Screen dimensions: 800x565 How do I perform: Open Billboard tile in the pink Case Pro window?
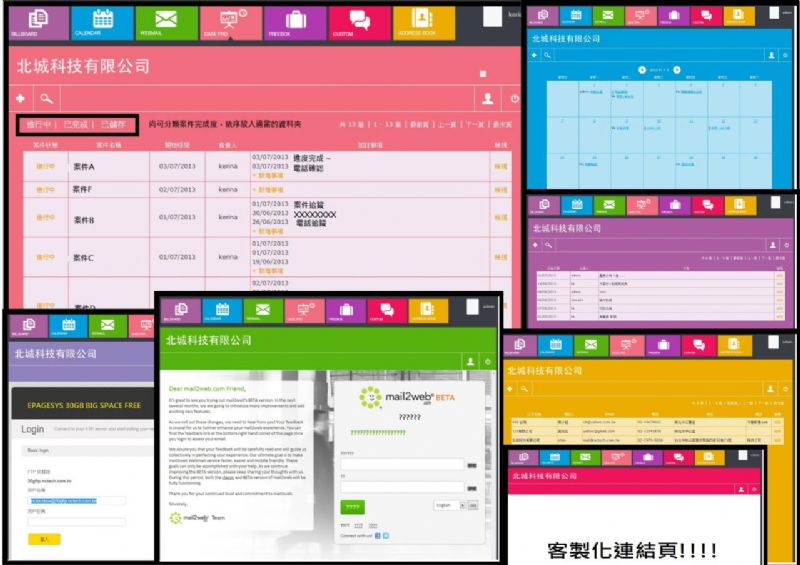[39, 22]
